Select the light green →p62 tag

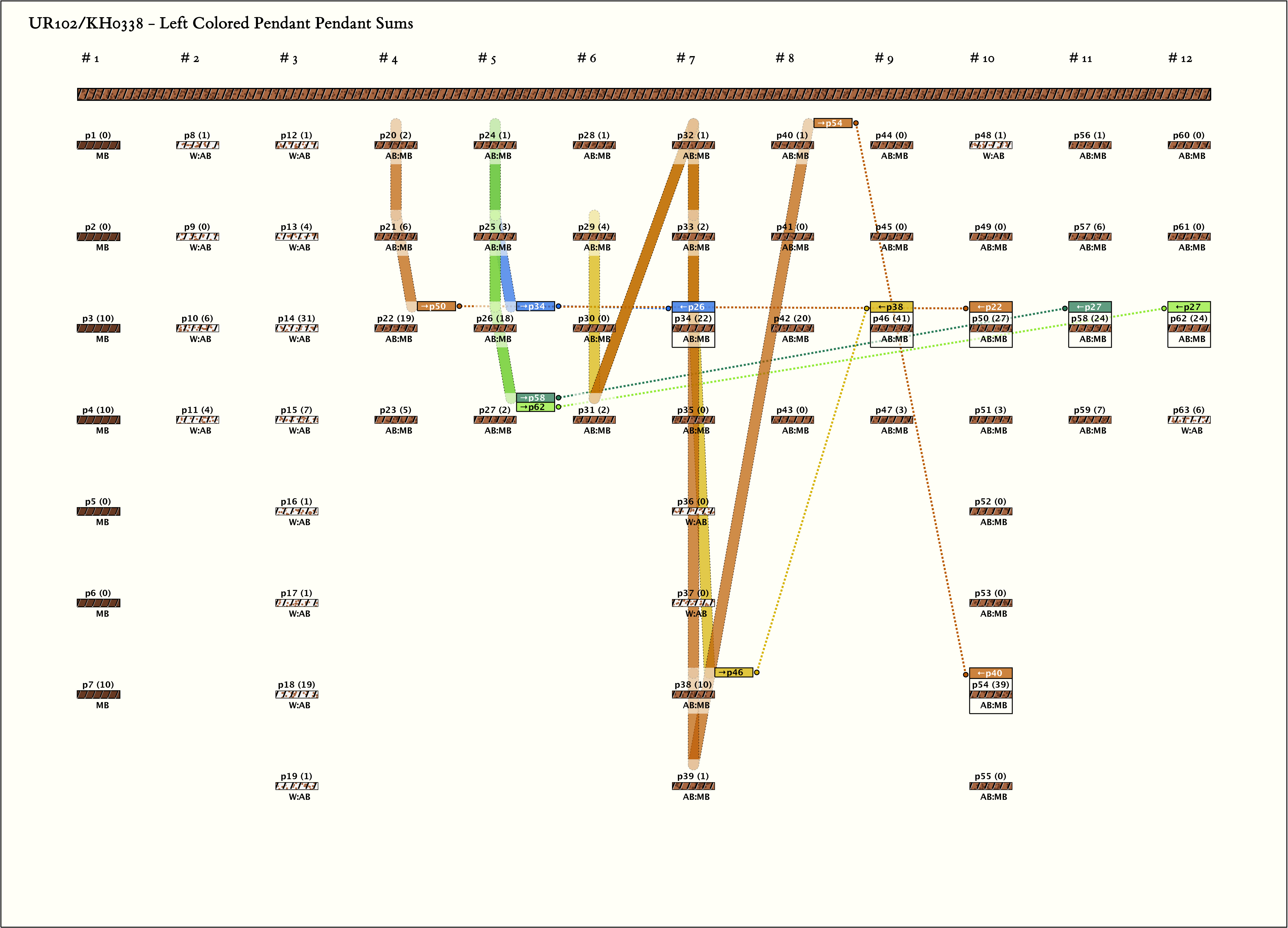click(535, 407)
